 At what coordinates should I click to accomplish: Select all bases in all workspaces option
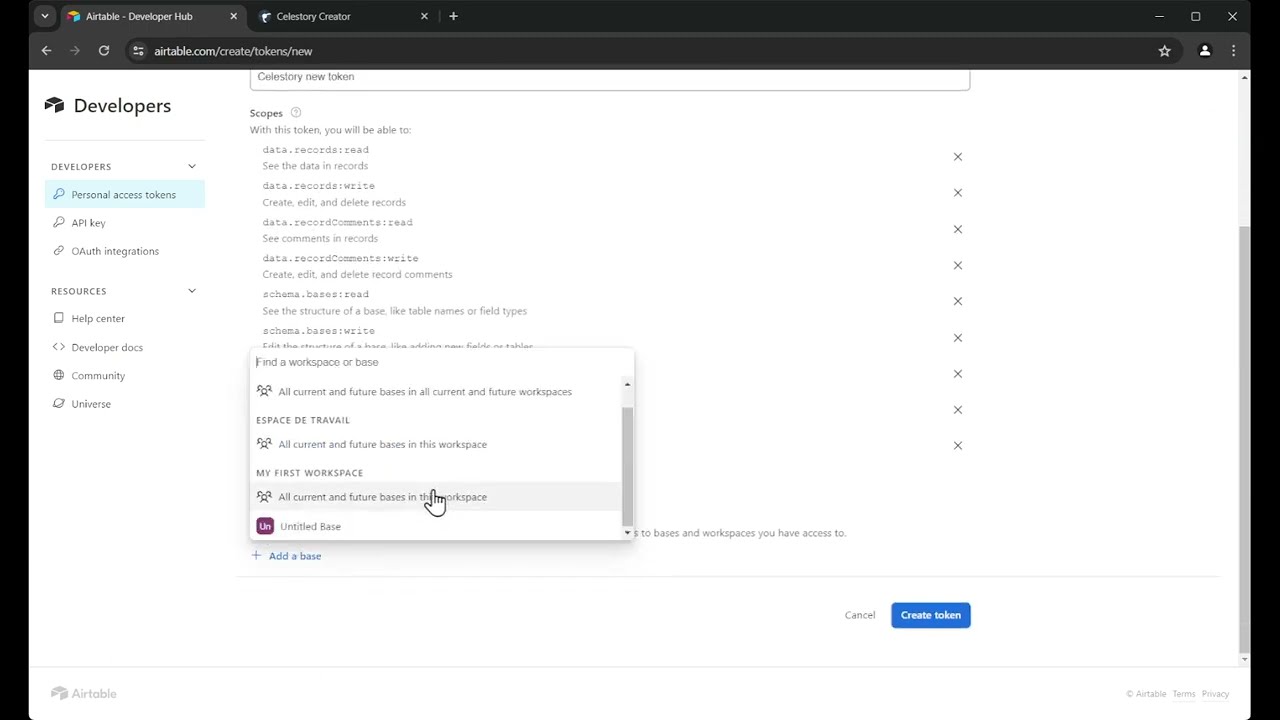(x=436, y=392)
